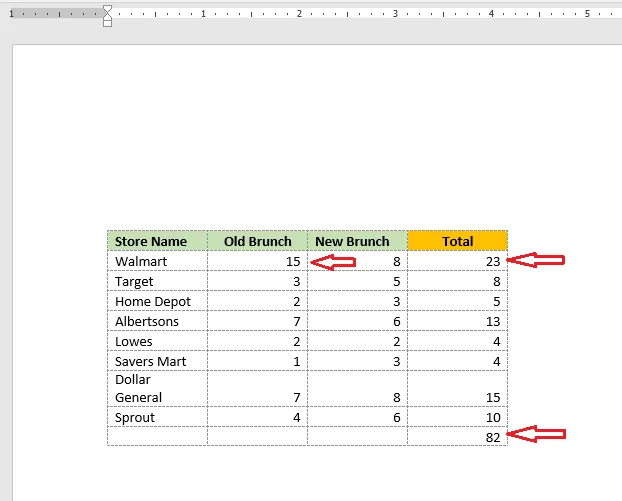This screenshot has width=622, height=501.
Task: Click Home Depot's New Brunch value 3
Action: (x=397, y=301)
